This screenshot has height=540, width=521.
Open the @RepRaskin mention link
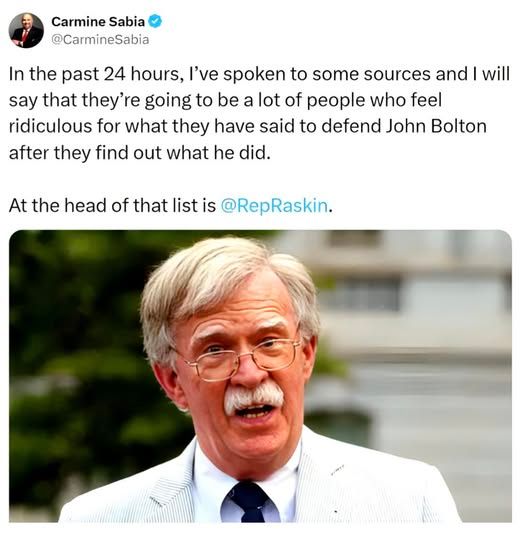[x=274, y=206]
